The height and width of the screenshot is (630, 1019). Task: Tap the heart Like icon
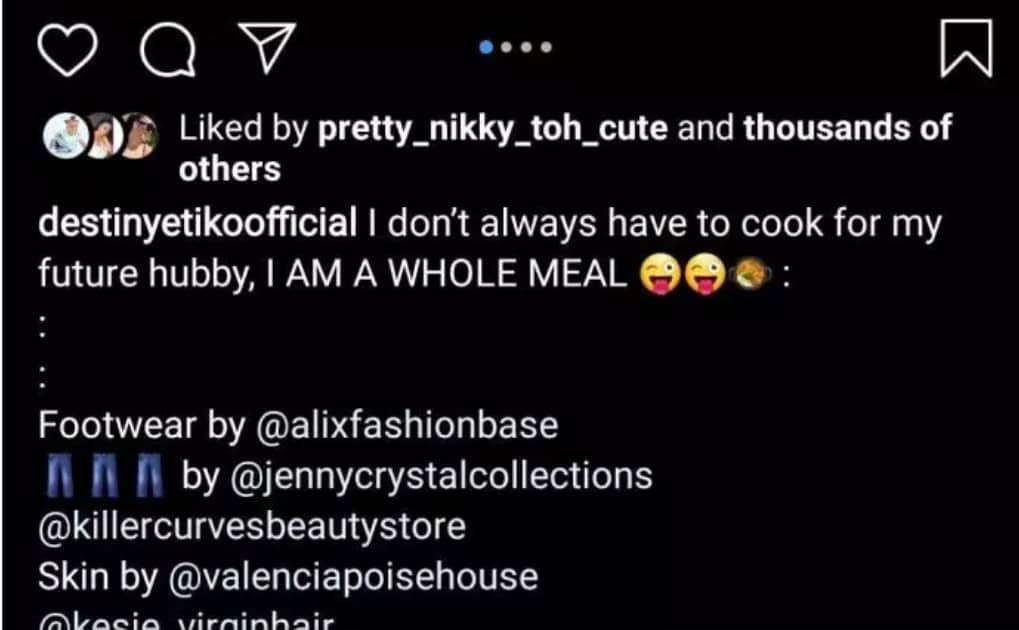[x=71, y=50]
